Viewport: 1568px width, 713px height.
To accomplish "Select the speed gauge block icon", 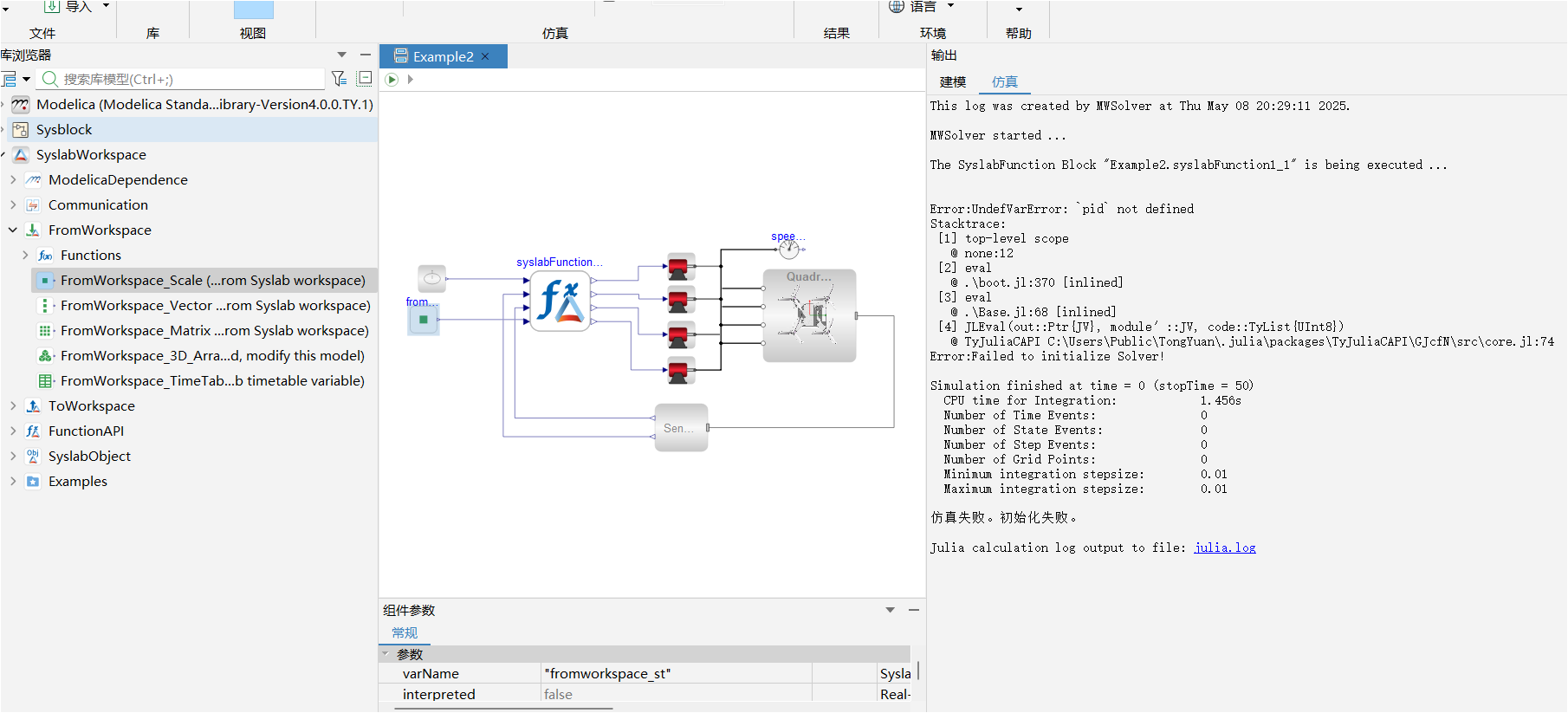I will coord(788,250).
